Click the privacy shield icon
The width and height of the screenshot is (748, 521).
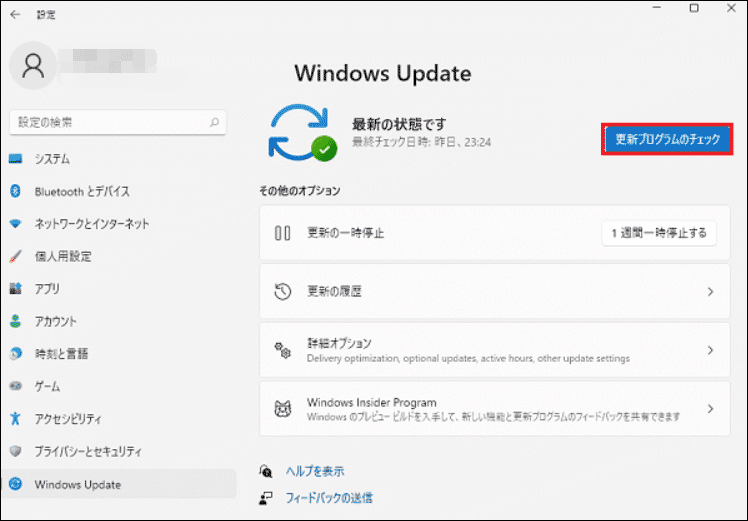pyautogui.click(x=15, y=451)
